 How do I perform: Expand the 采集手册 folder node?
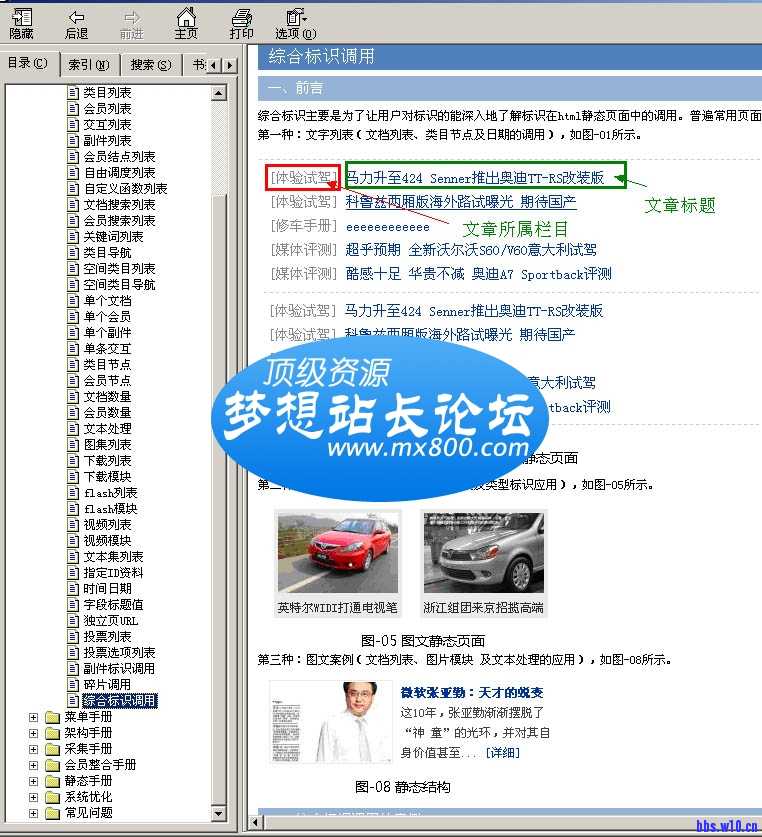34,749
